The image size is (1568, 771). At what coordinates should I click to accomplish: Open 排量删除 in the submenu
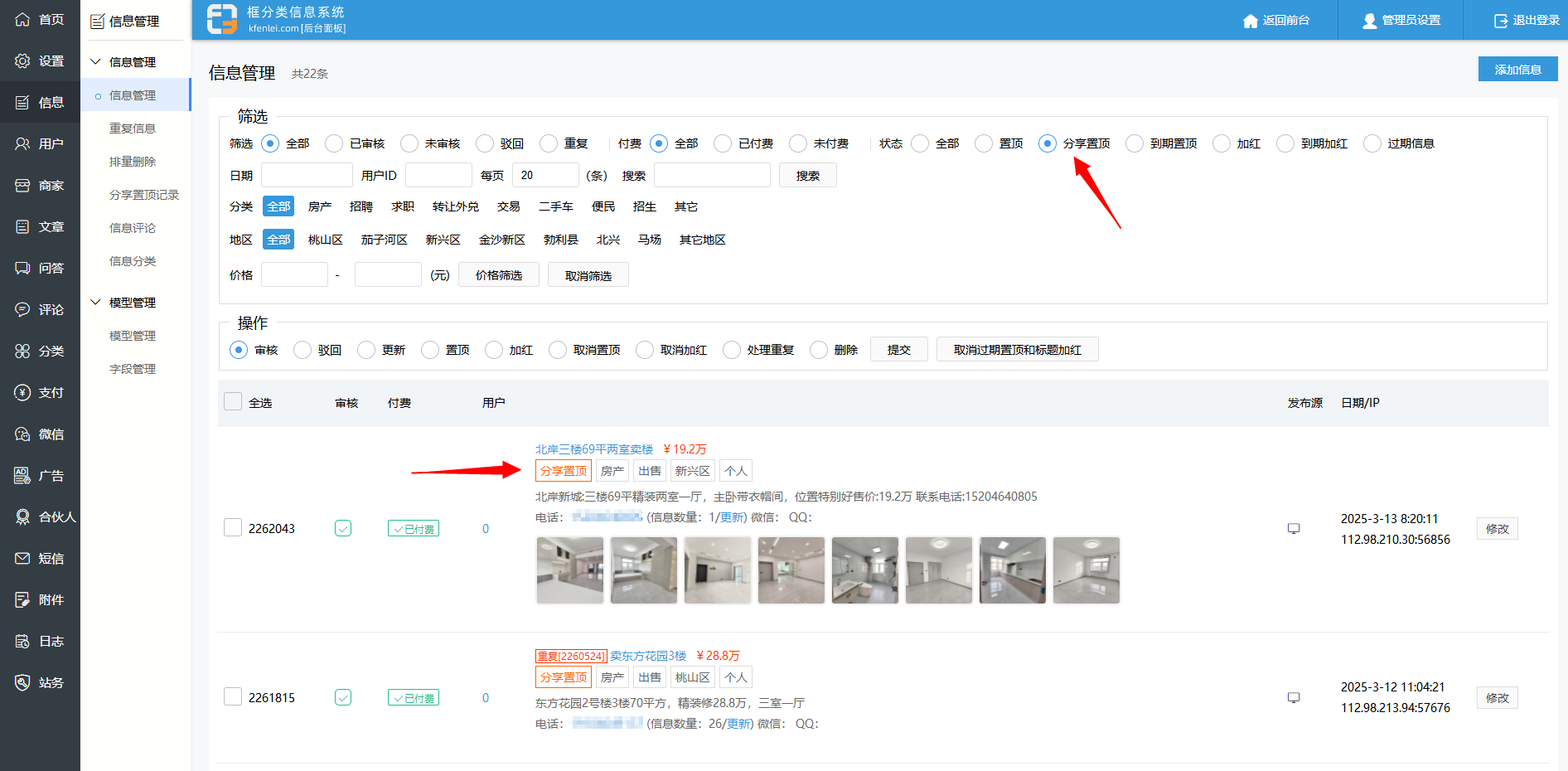pos(133,162)
